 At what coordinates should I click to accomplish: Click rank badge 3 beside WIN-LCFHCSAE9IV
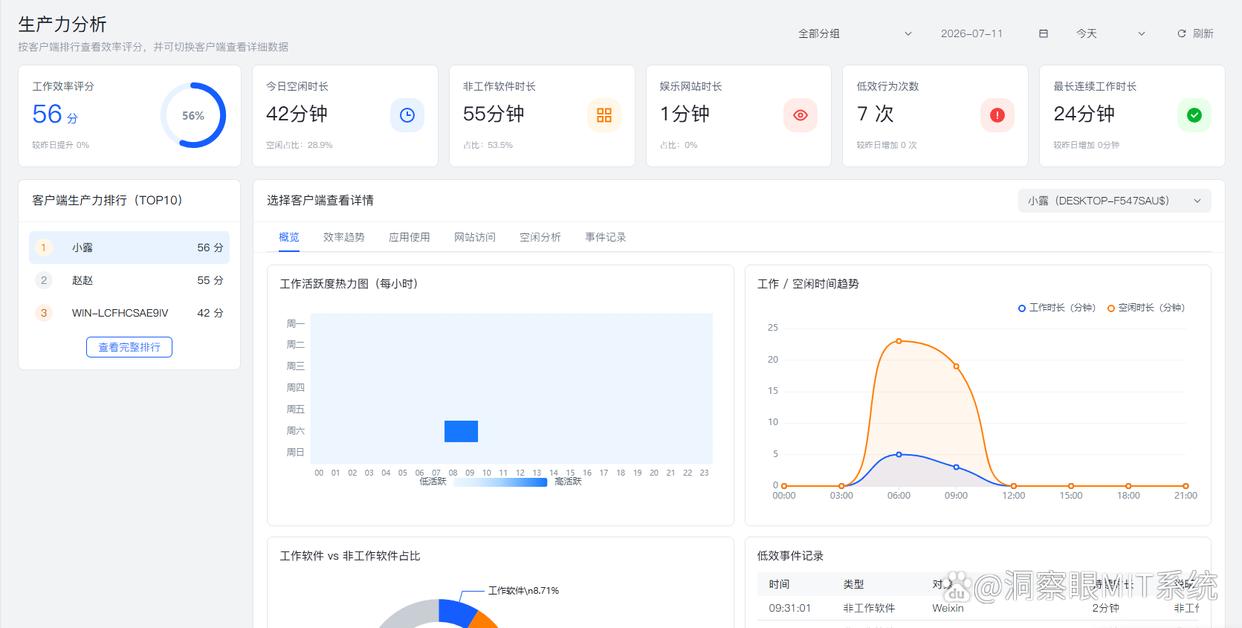(43, 313)
